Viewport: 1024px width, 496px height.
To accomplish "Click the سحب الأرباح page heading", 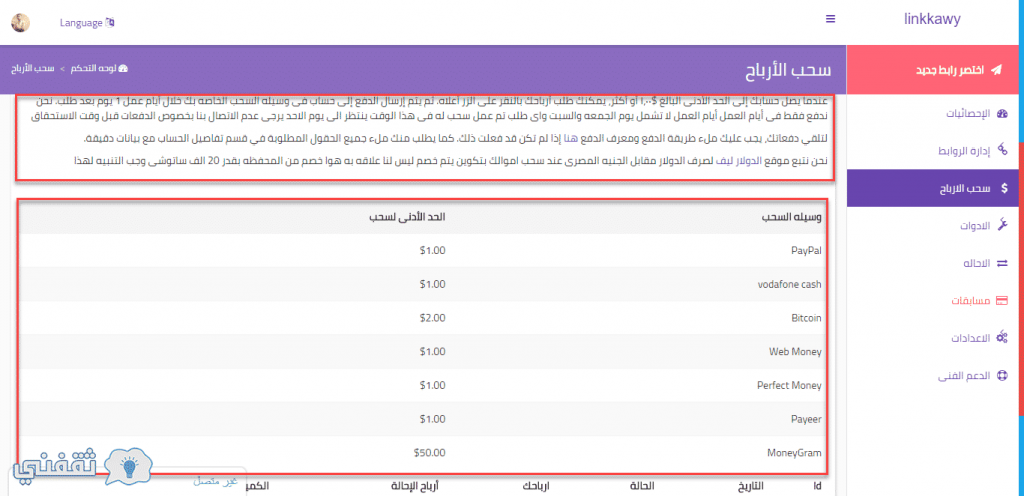I will tap(788, 70).
